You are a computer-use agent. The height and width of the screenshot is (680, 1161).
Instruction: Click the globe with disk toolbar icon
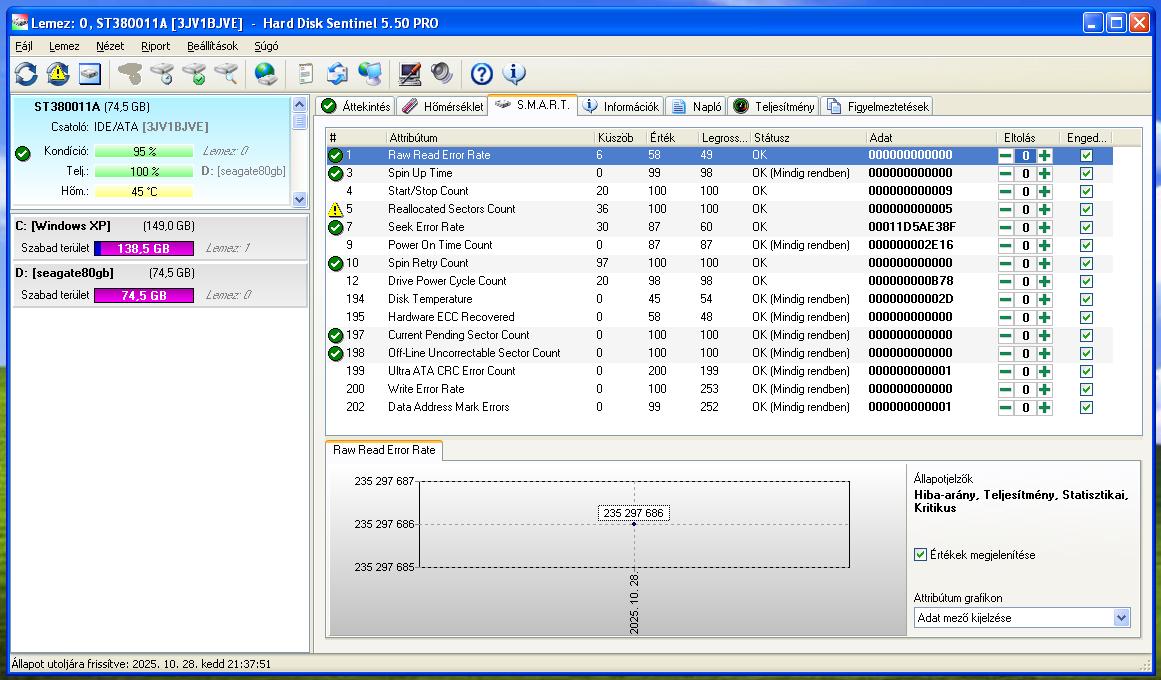tap(265, 73)
